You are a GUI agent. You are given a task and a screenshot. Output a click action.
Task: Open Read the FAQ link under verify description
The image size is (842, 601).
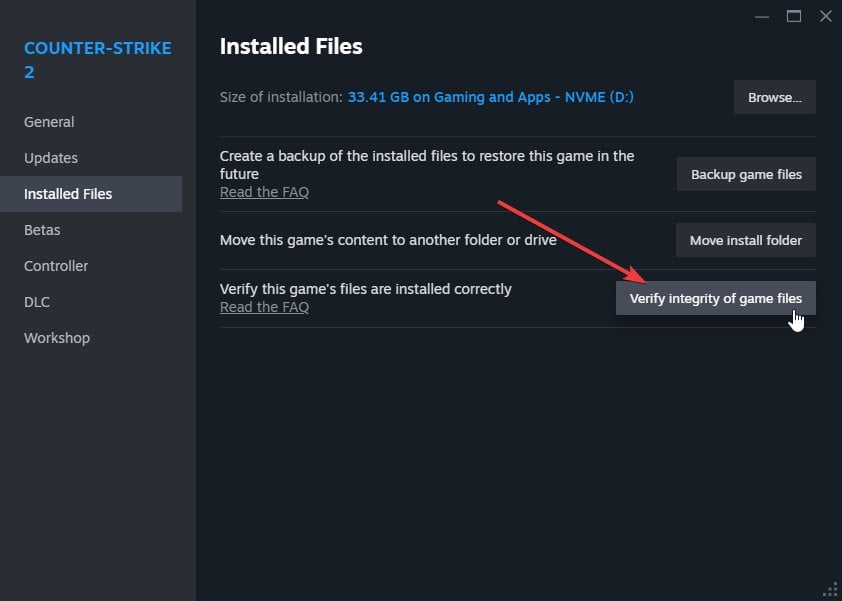pyautogui.click(x=264, y=307)
